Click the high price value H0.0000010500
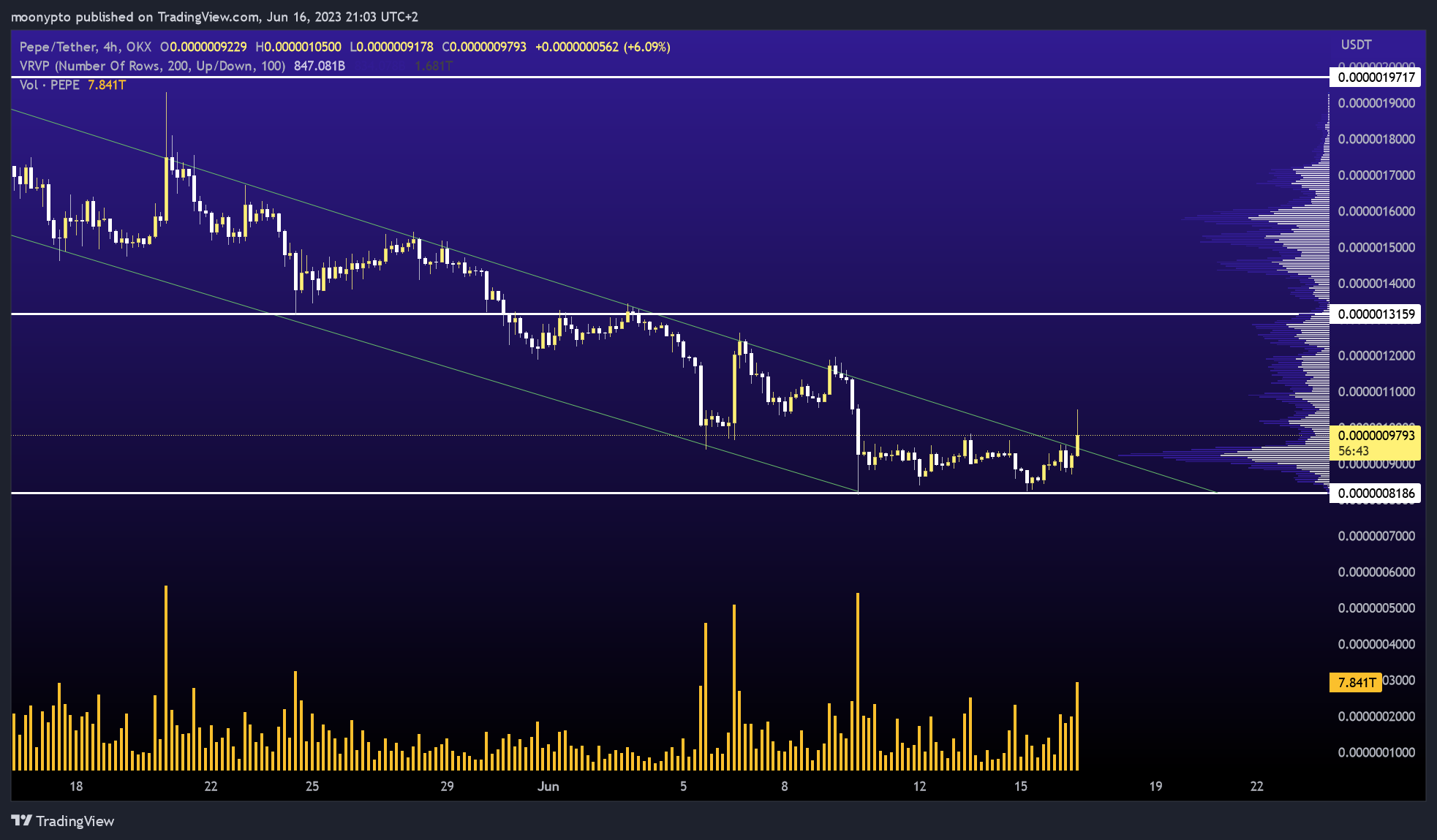The width and height of the screenshot is (1437, 840). (298, 47)
